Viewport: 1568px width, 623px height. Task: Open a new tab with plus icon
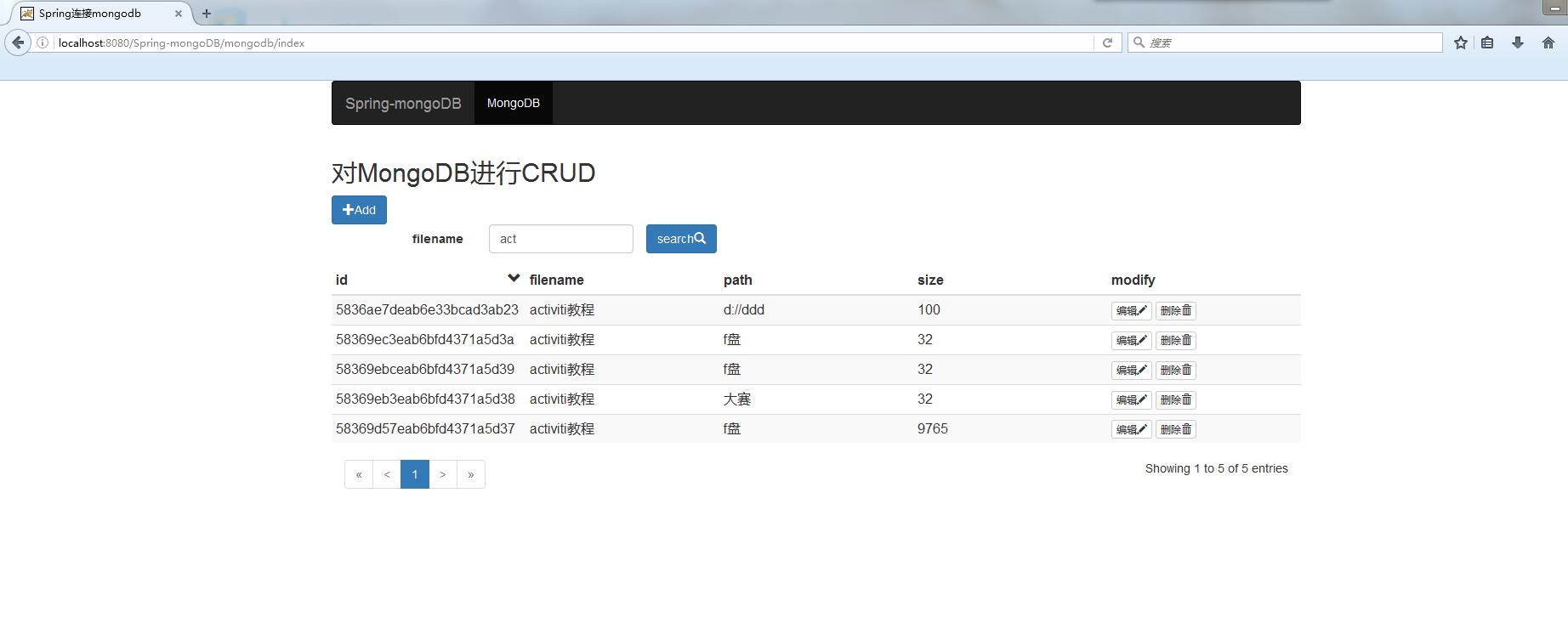pos(207,14)
